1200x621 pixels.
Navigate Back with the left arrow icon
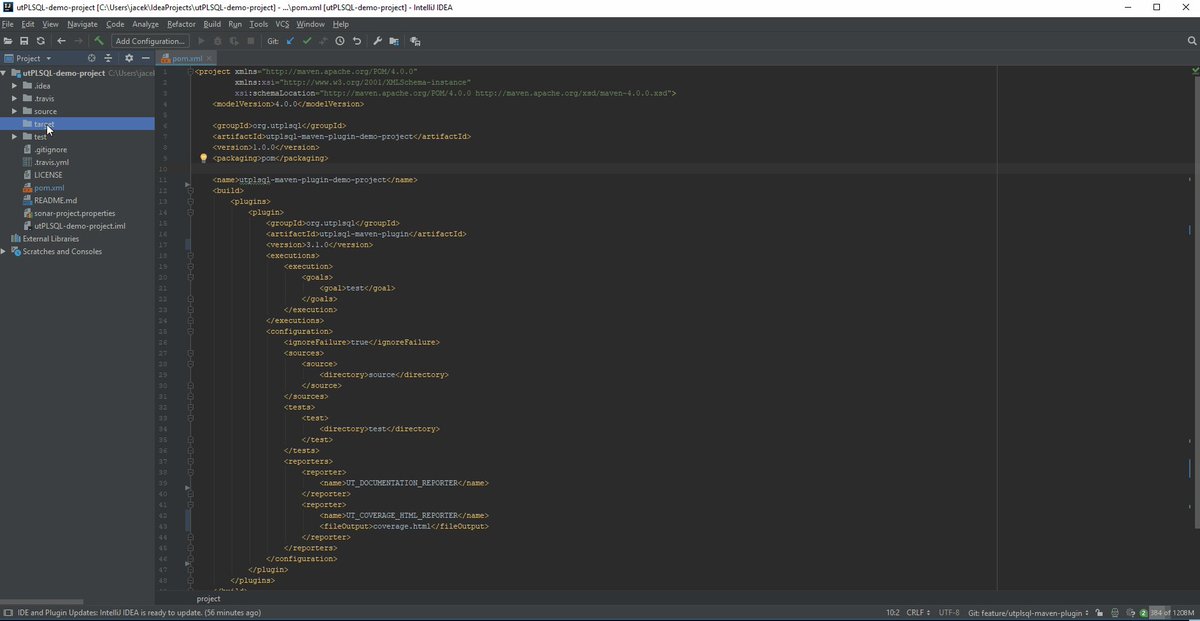pyautogui.click(x=61, y=41)
